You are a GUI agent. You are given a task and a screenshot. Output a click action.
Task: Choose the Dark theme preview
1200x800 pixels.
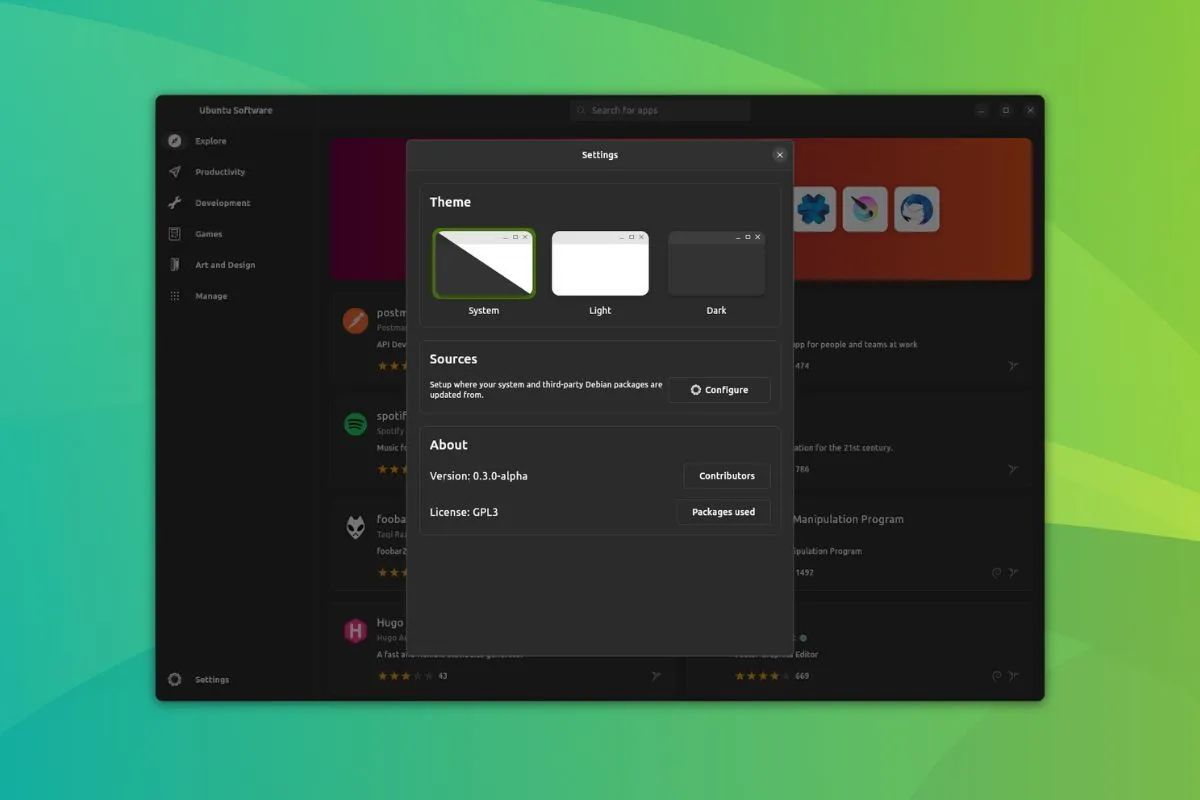tap(716, 264)
